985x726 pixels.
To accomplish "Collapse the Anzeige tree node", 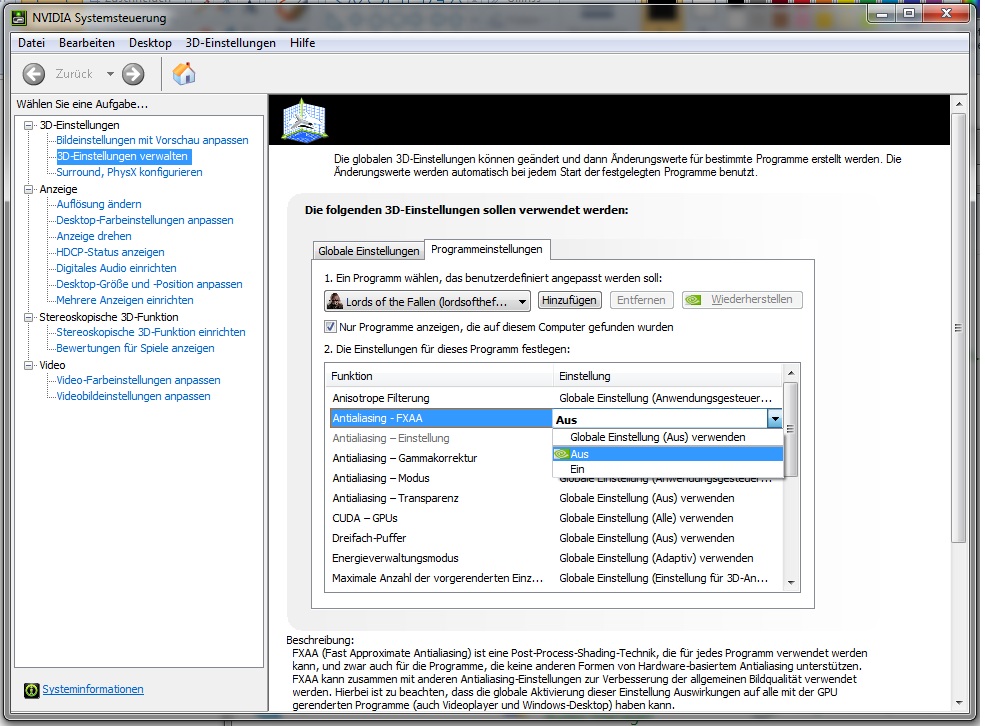I will tap(28, 189).
